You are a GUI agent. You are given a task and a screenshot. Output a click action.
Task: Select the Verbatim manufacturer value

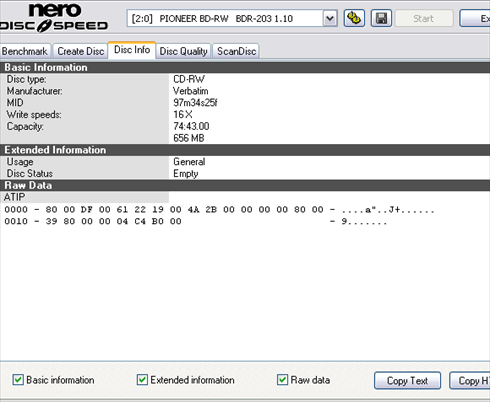pyautogui.click(x=191, y=91)
